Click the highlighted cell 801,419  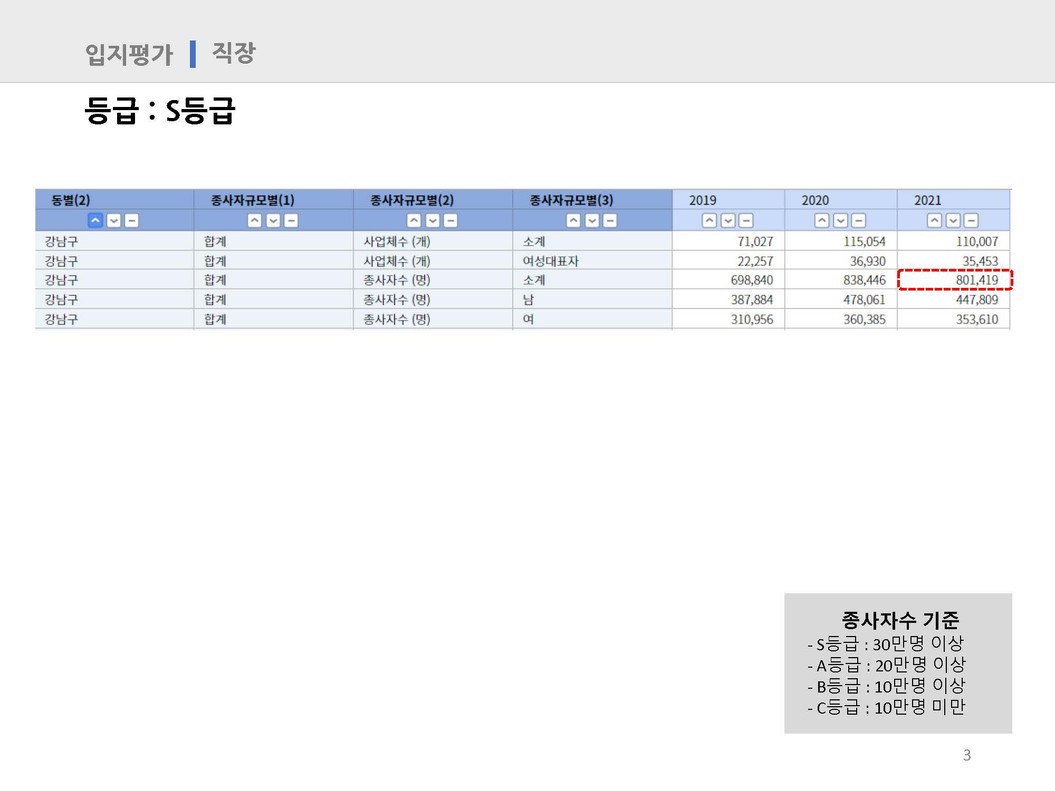(955, 280)
